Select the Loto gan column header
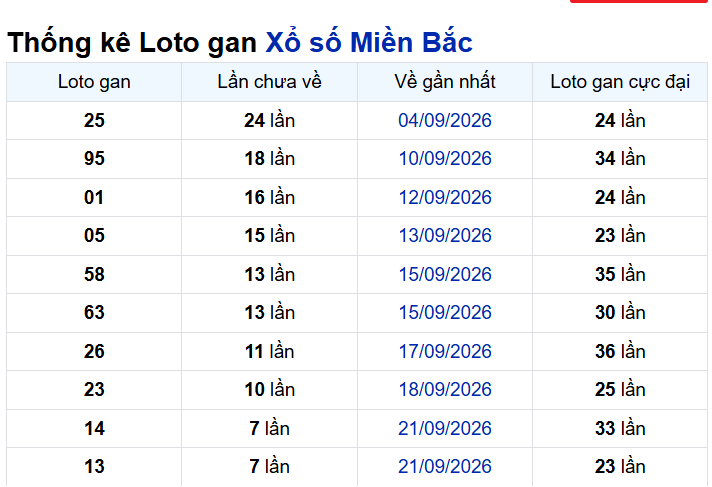 coord(94,82)
